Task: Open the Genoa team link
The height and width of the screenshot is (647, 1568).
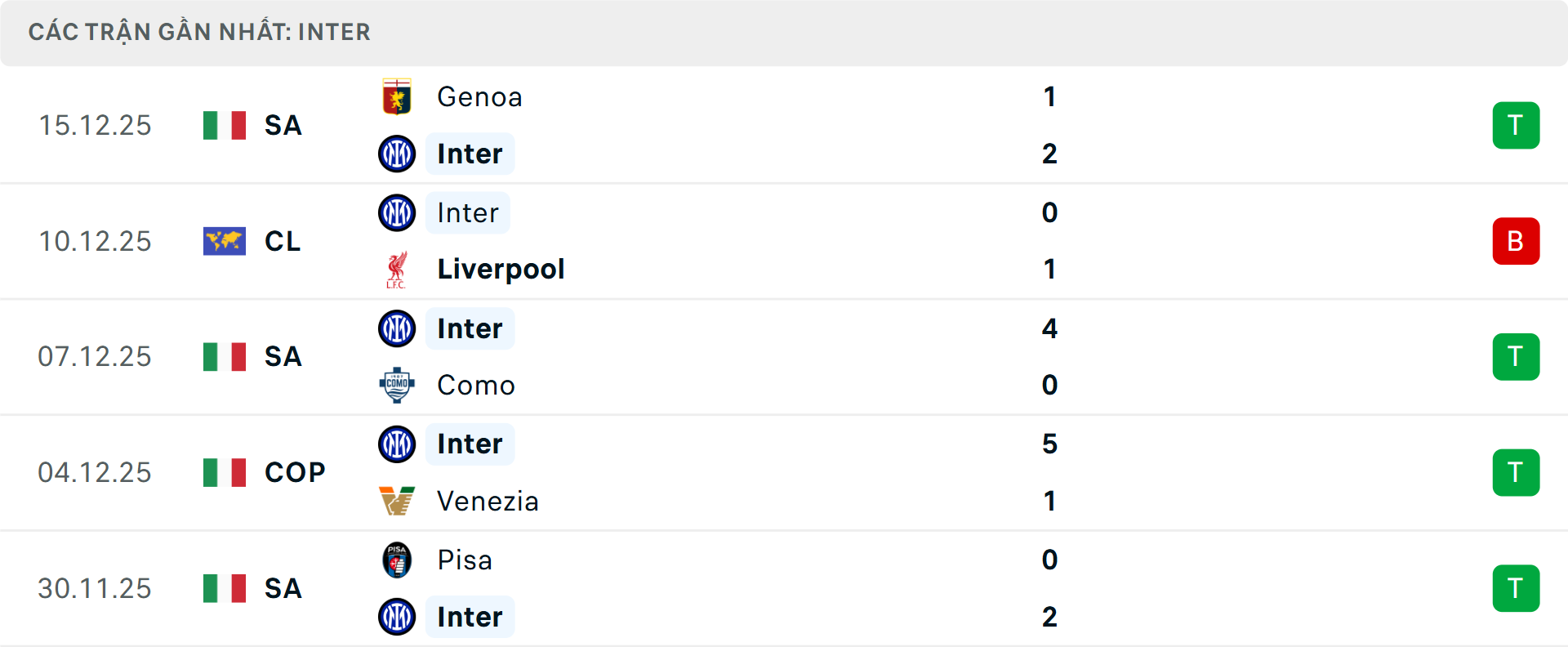Action: point(479,97)
